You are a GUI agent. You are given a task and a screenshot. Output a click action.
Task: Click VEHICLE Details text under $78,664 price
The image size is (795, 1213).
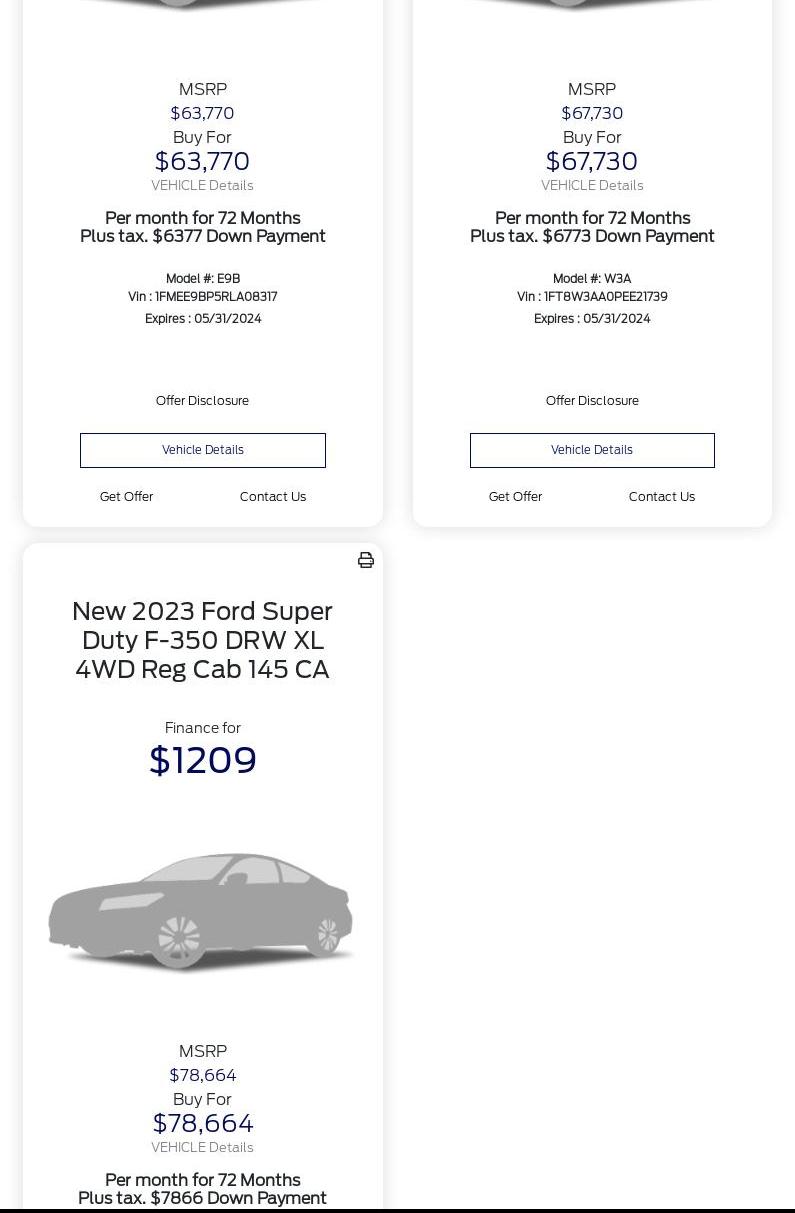[202, 1148]
